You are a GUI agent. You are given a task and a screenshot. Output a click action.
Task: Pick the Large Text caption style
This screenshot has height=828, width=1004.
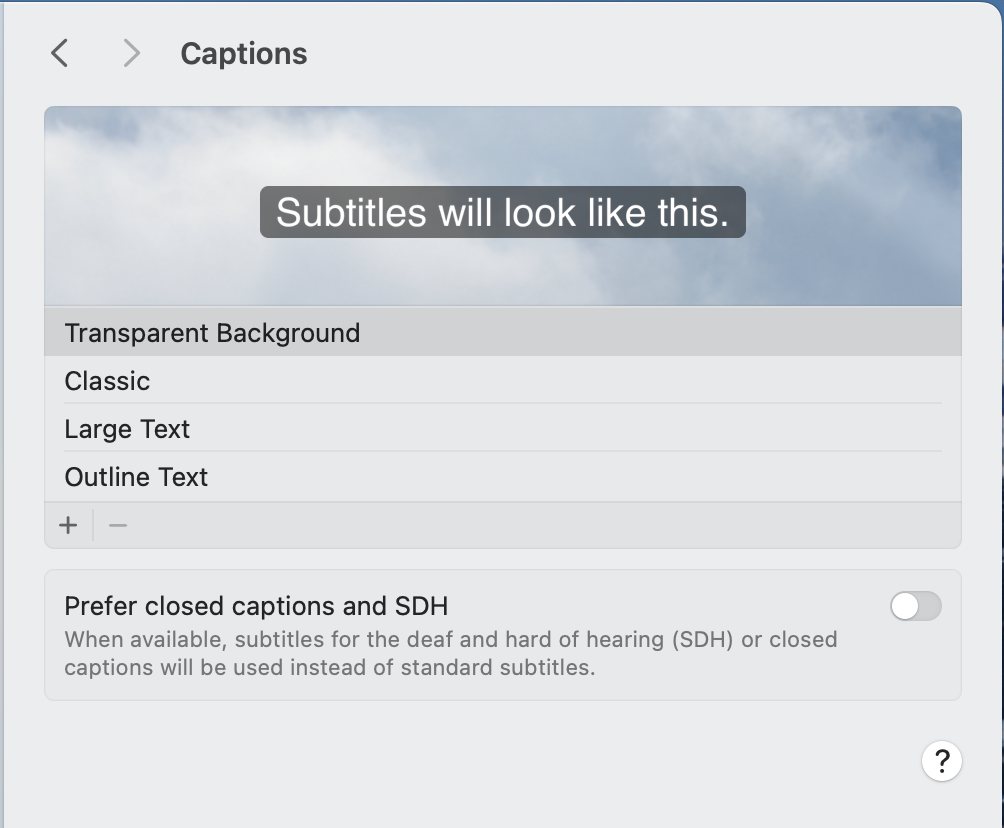127,429
